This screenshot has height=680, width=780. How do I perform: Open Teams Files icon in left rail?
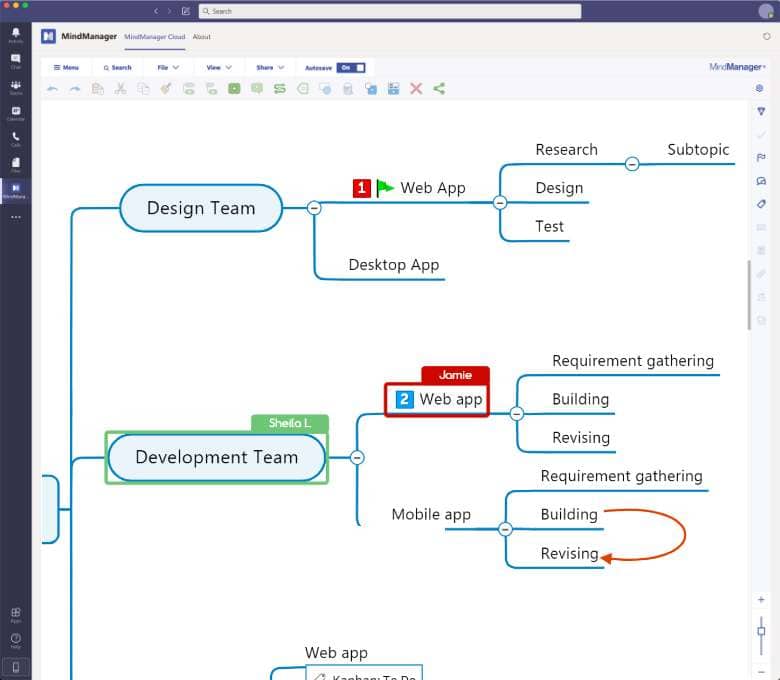point(16,164)
